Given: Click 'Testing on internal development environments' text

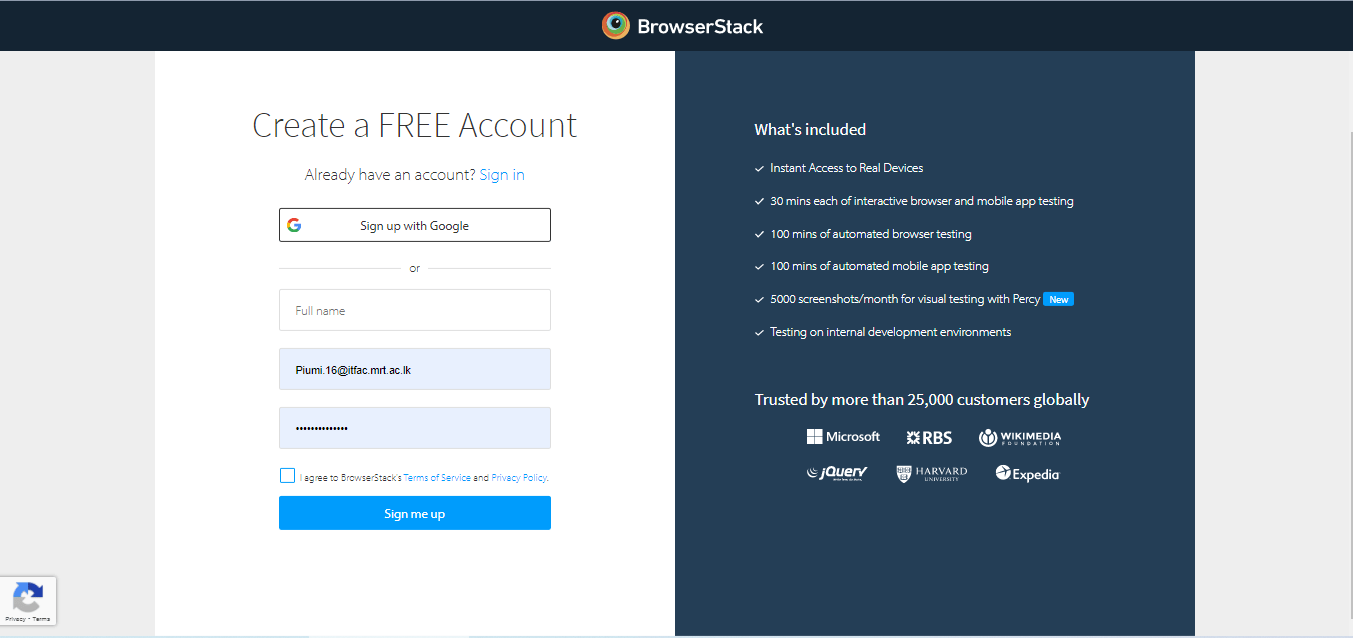Looking at the screenshot, I should click(890, 332).
